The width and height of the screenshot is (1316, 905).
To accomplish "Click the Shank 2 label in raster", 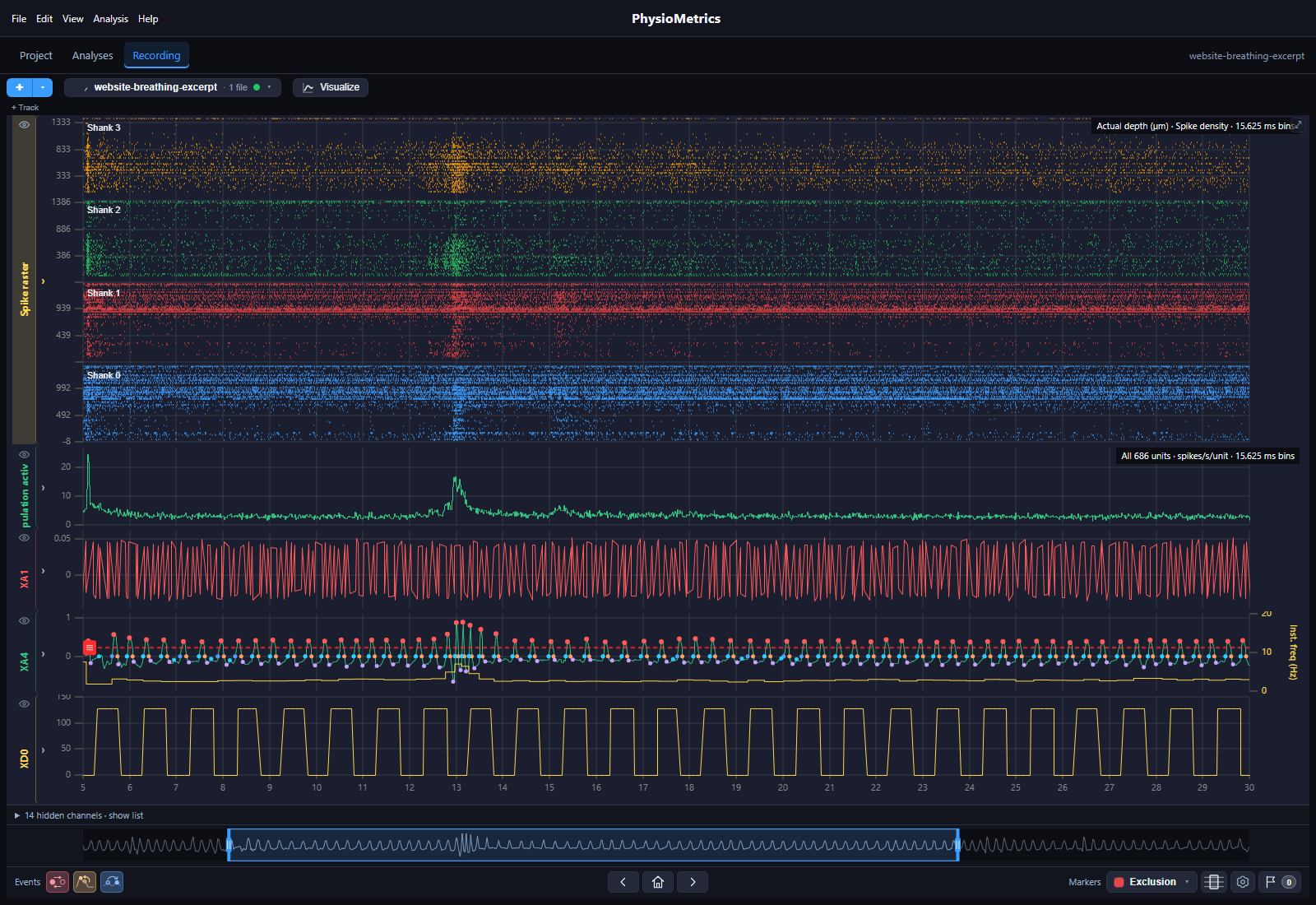I will [x=104, y=210].
